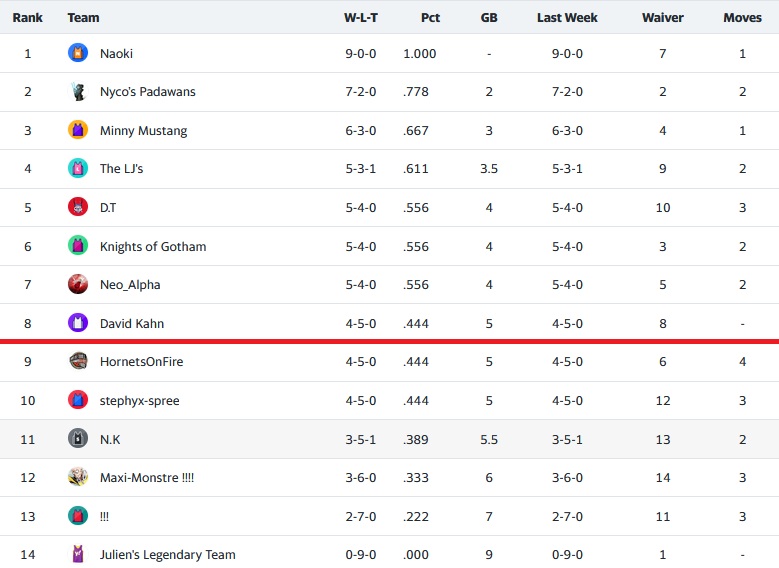Open the Naoki team link
Image resolution: width=779 pixels, height=568 pixels.
pos(116,53)
